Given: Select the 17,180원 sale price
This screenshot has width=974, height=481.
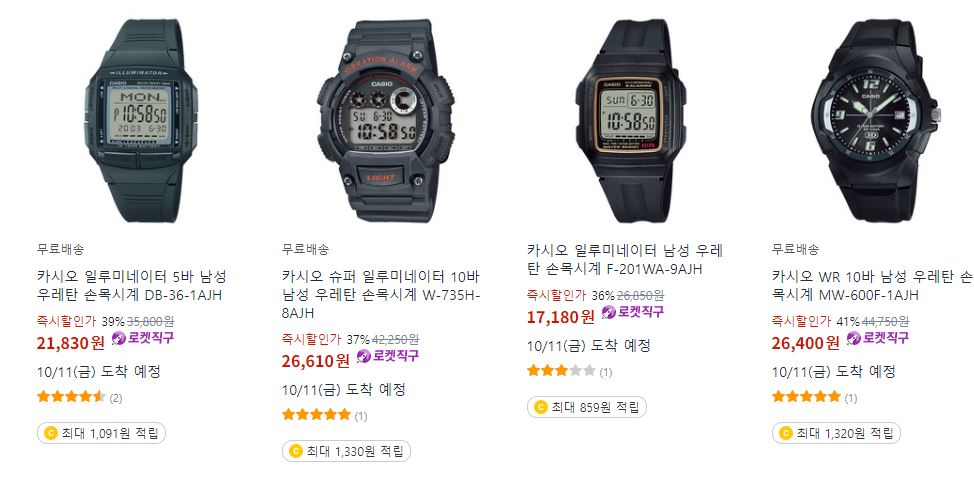Looking at the screenshot, I should [561, 316].
